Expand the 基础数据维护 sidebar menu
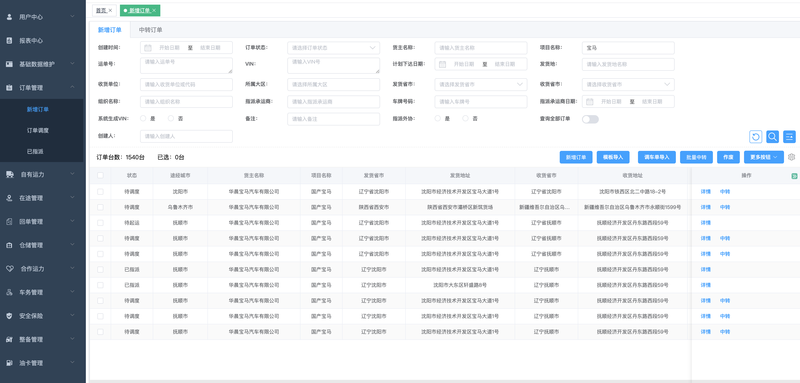 click(x=72, y=64)
